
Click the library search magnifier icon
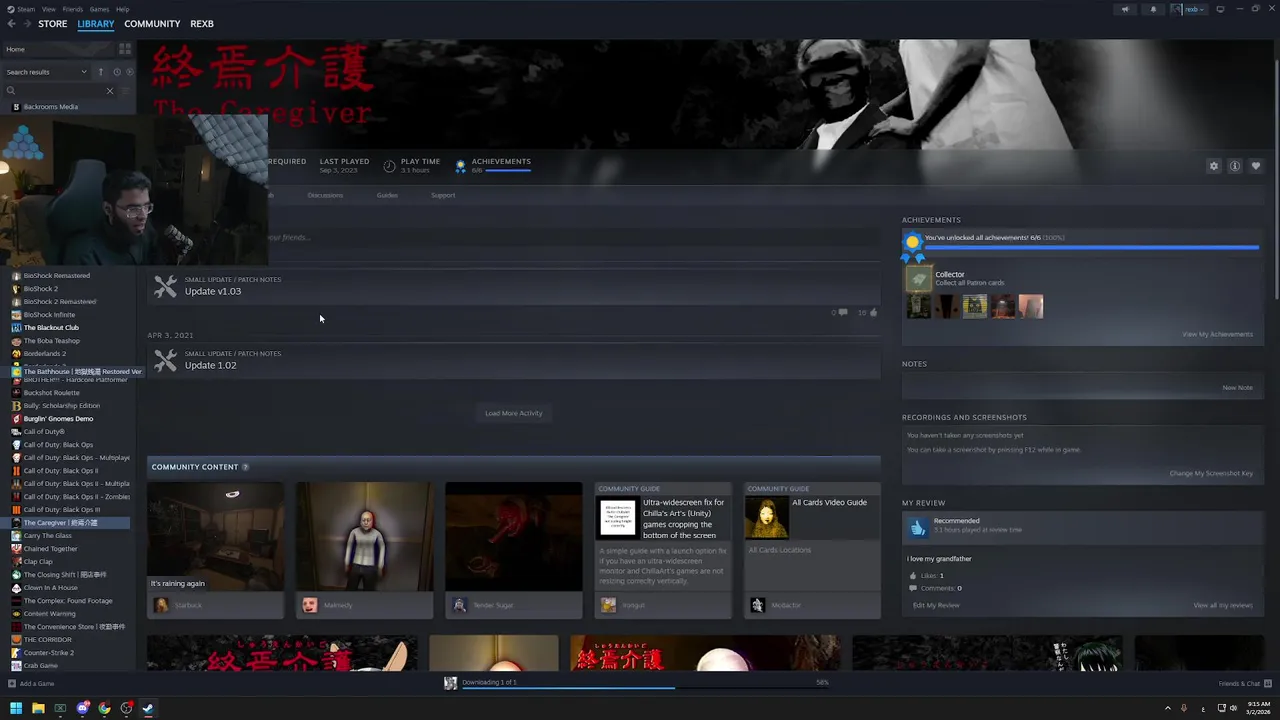[x=11, y=91]
